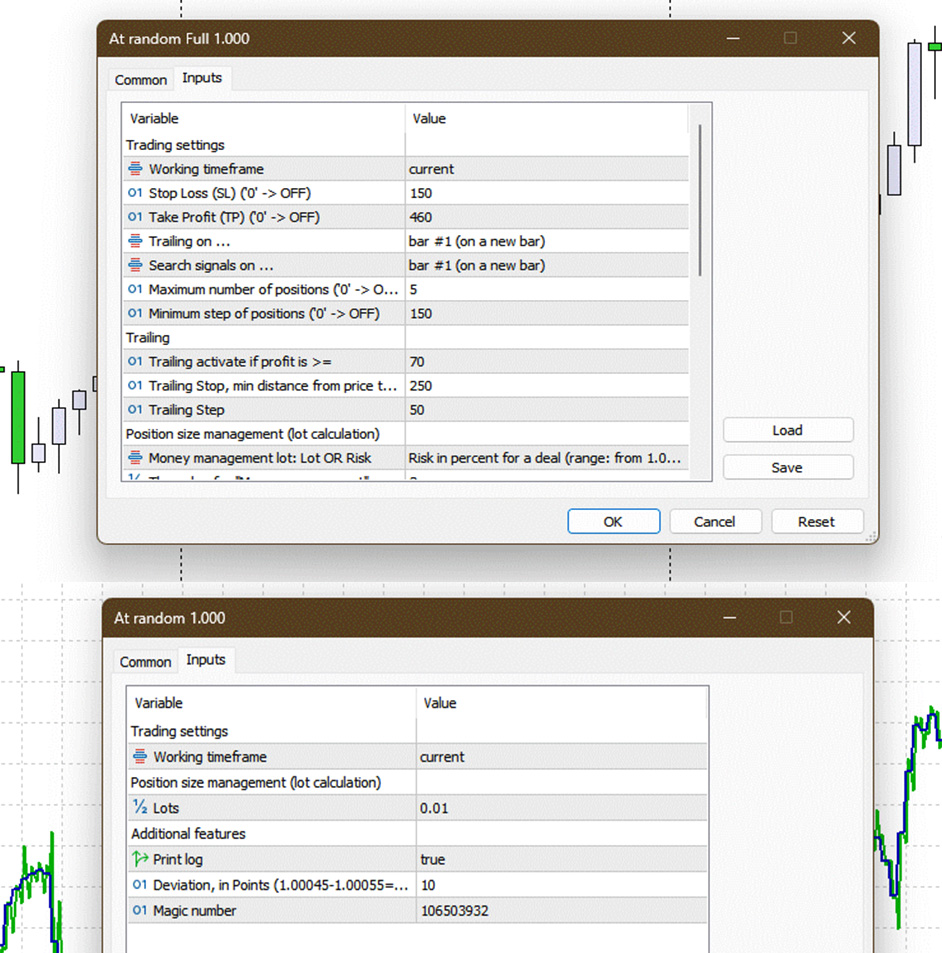Close the At random Full 1.000 window

point(849,38)
